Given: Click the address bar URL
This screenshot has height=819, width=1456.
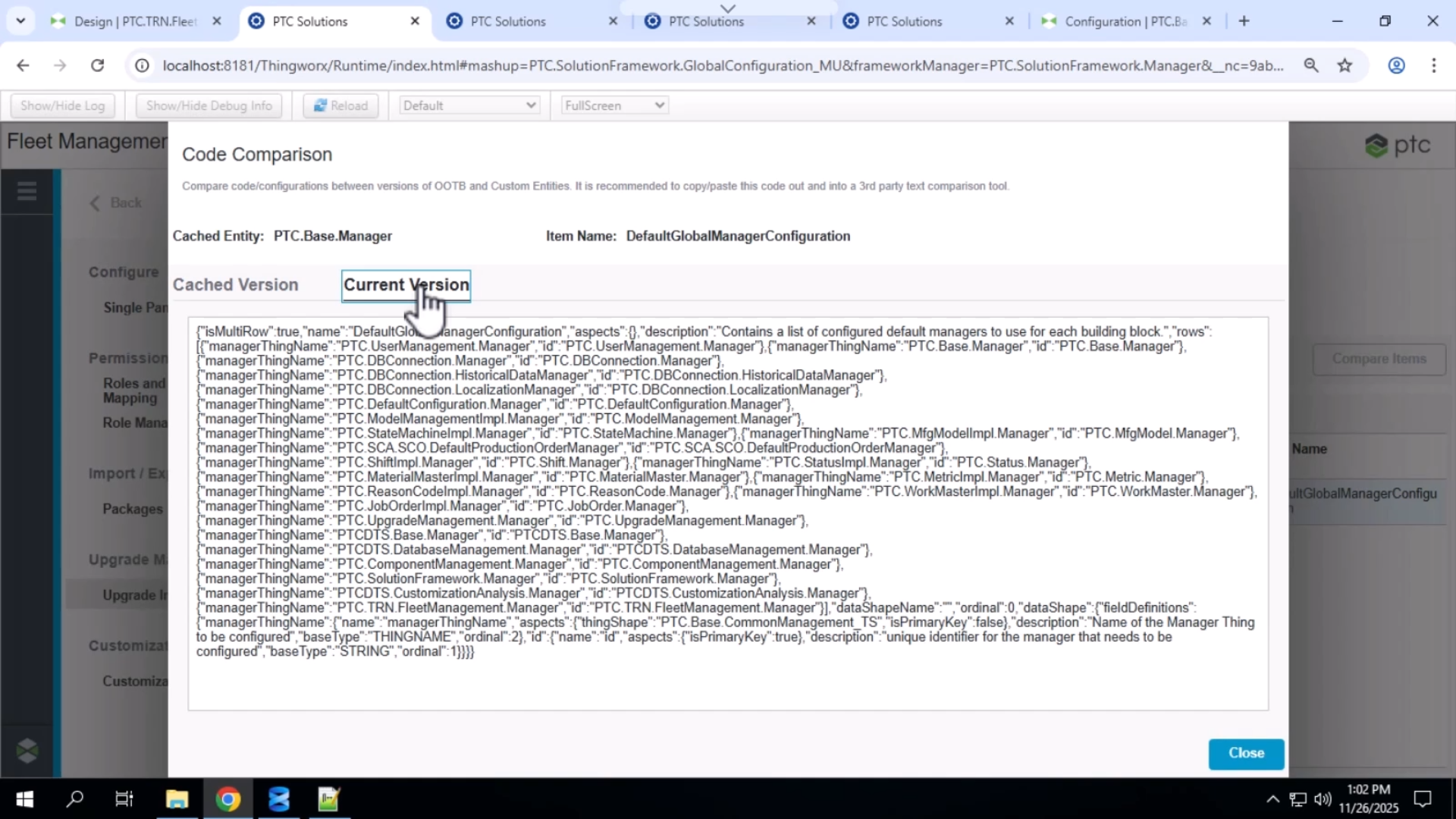Looking at the screenshot, I should click(723, 65).
